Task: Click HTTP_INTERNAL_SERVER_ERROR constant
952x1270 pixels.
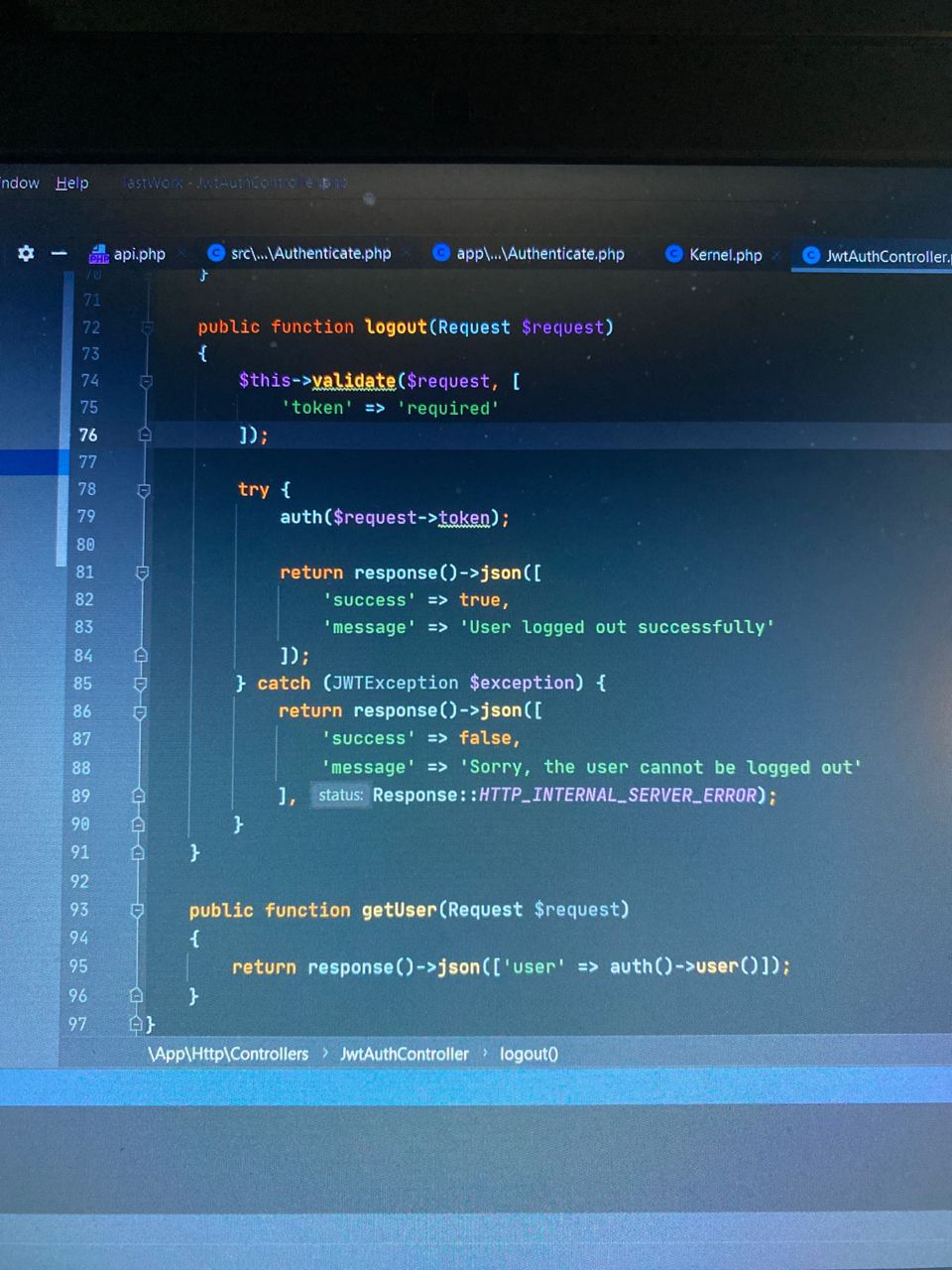Action: pos(618,795)
